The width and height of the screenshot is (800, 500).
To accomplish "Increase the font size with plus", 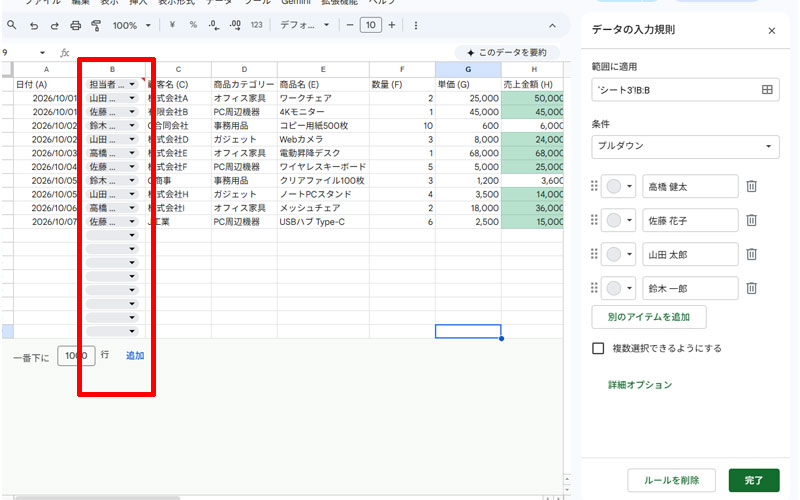I will coord(392,25).
